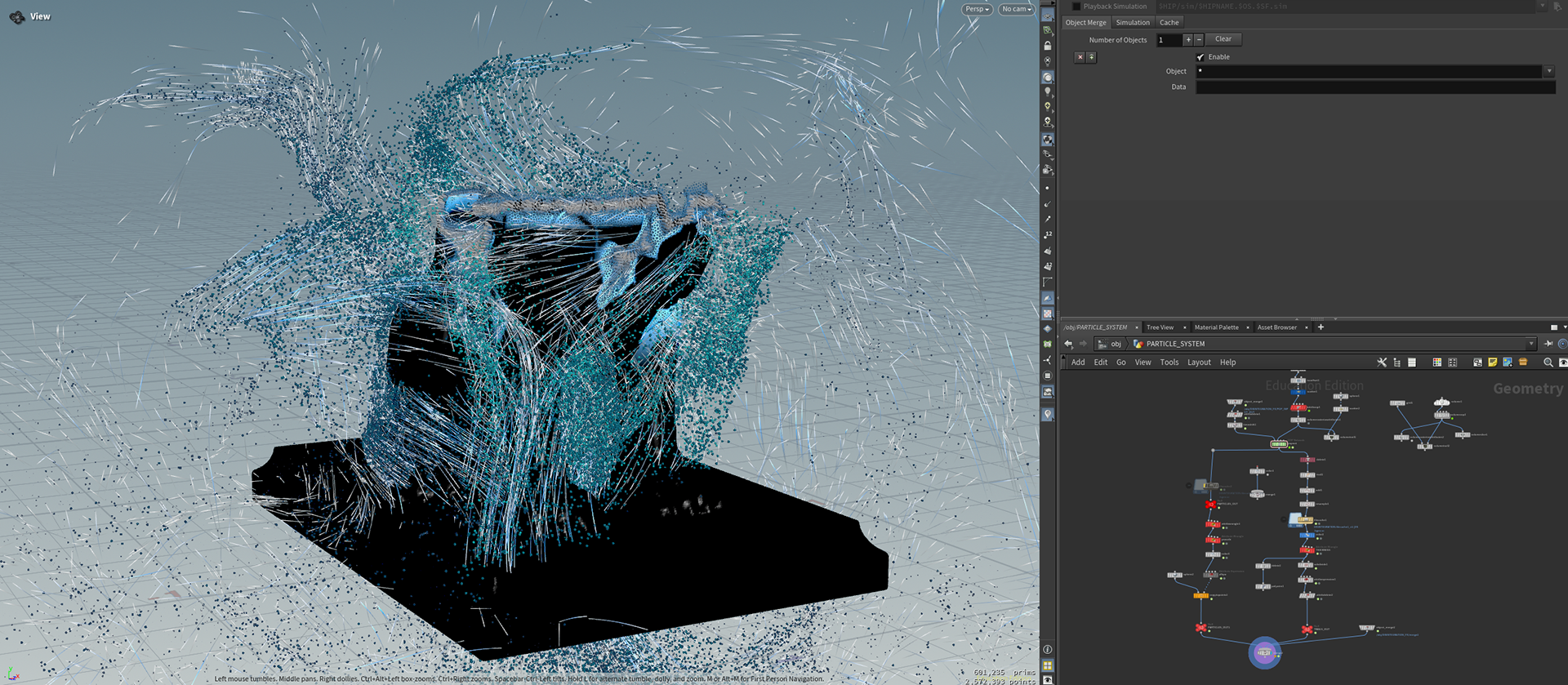
Task: Open the Help menu
Action: tap(1227, 363)
